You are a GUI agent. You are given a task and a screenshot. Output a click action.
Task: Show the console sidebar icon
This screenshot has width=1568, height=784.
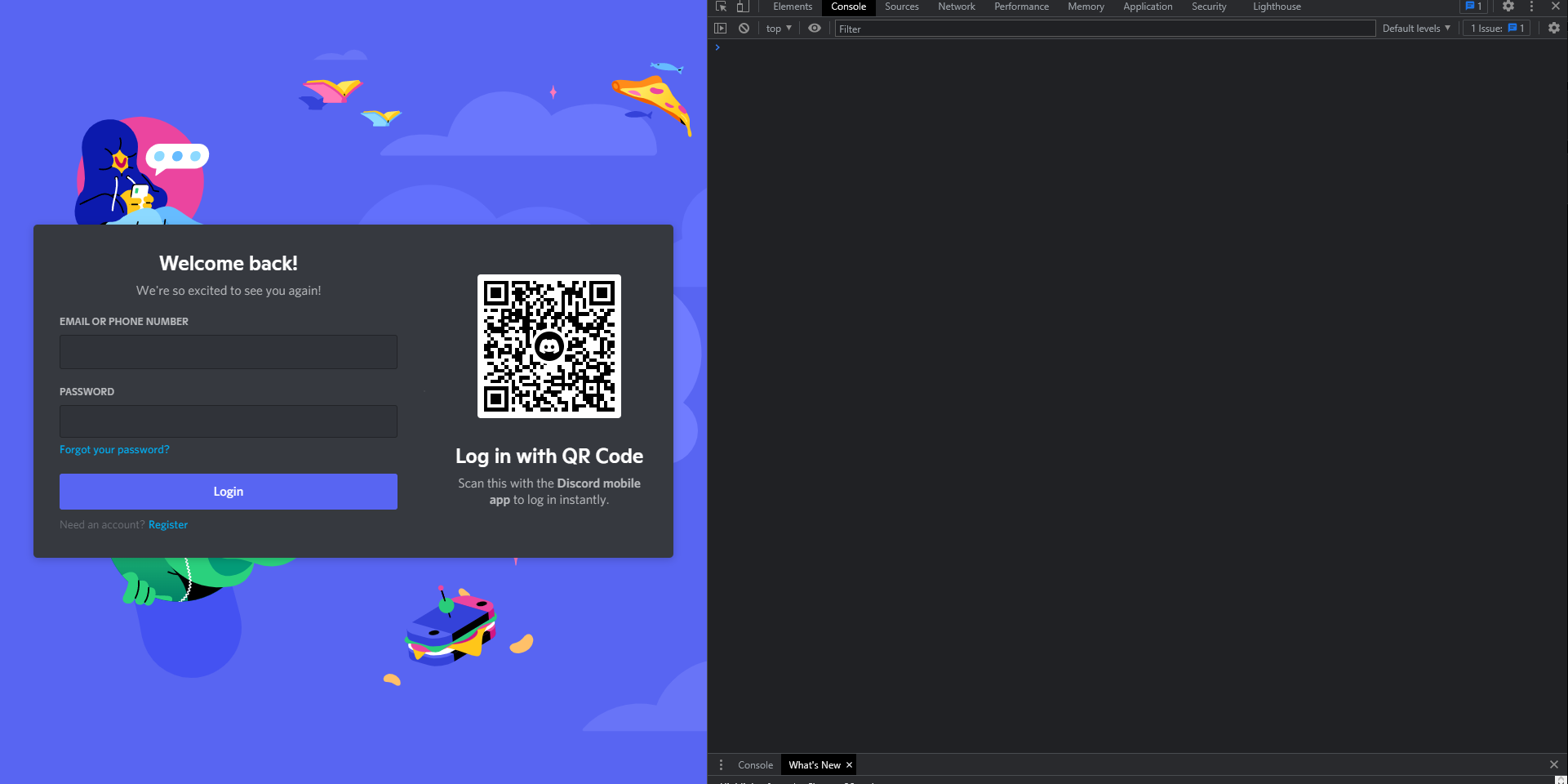722,28
